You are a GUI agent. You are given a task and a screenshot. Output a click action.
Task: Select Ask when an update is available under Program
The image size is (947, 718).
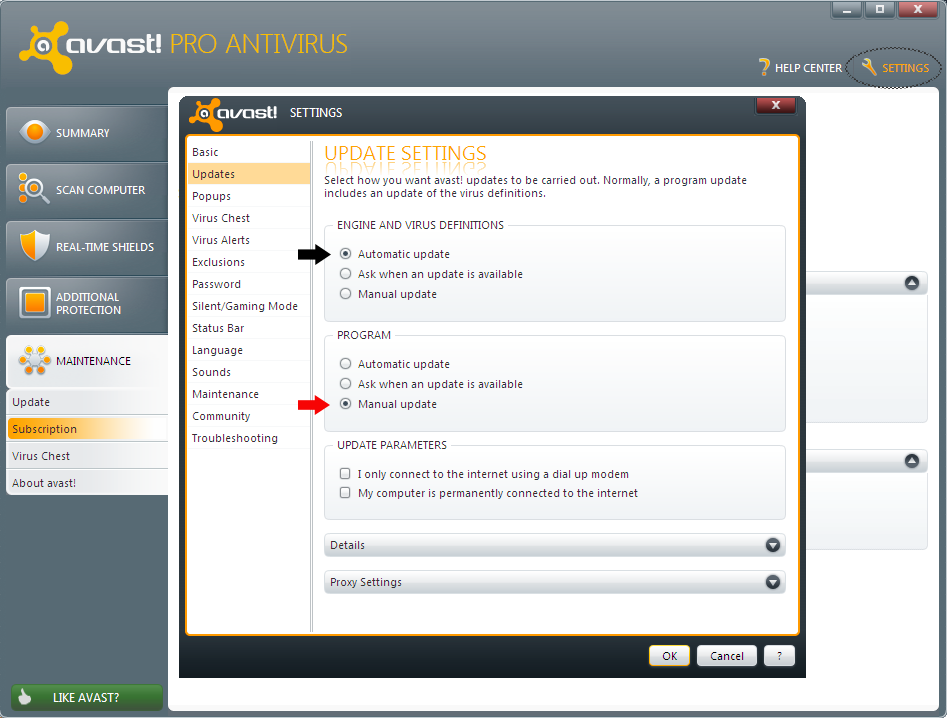pyautogui.click(x=345, y=383)
